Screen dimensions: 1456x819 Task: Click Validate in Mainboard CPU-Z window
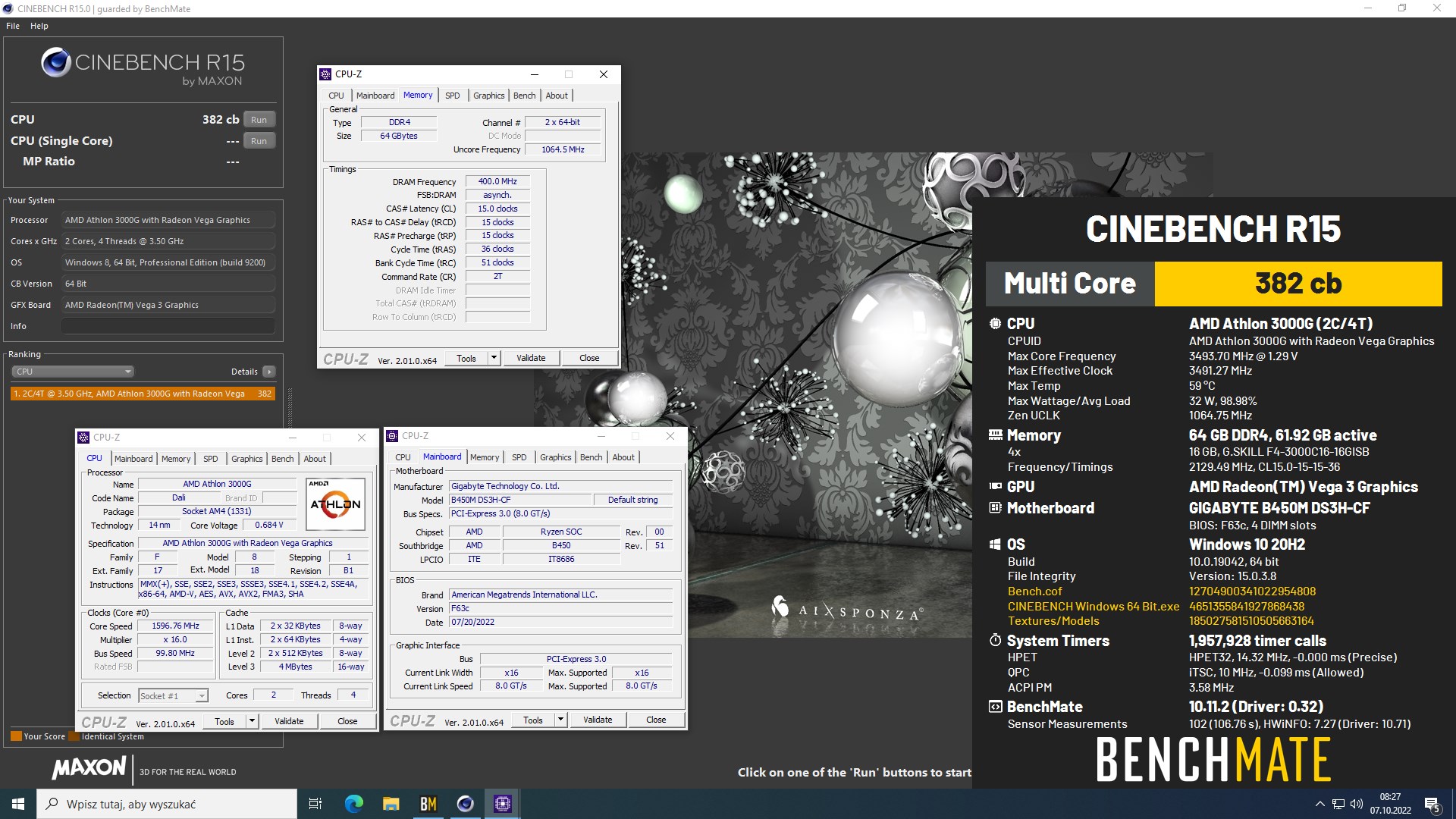pyautogui.click(x=598, y=720)
